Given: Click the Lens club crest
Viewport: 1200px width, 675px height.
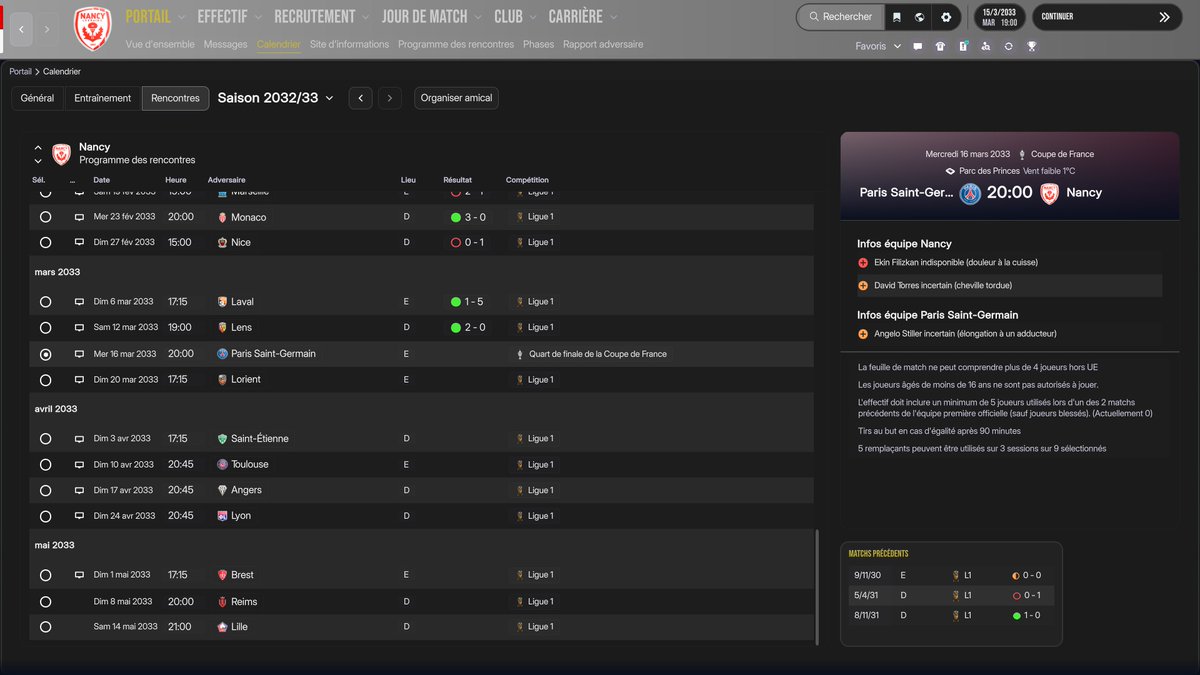Looking at the screenshot, I should click(x=223, y=328).
